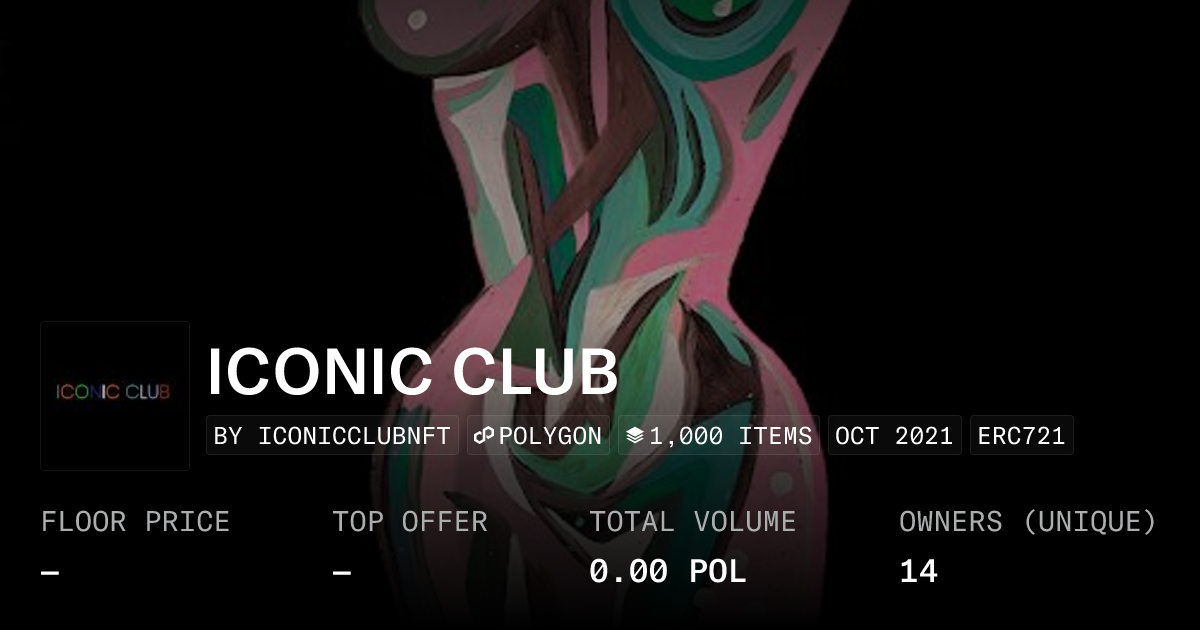Open the BY ICONICCLUBNFT creator badge
This screenshot has height=630, width=1200.
click(x=332, y=436)
